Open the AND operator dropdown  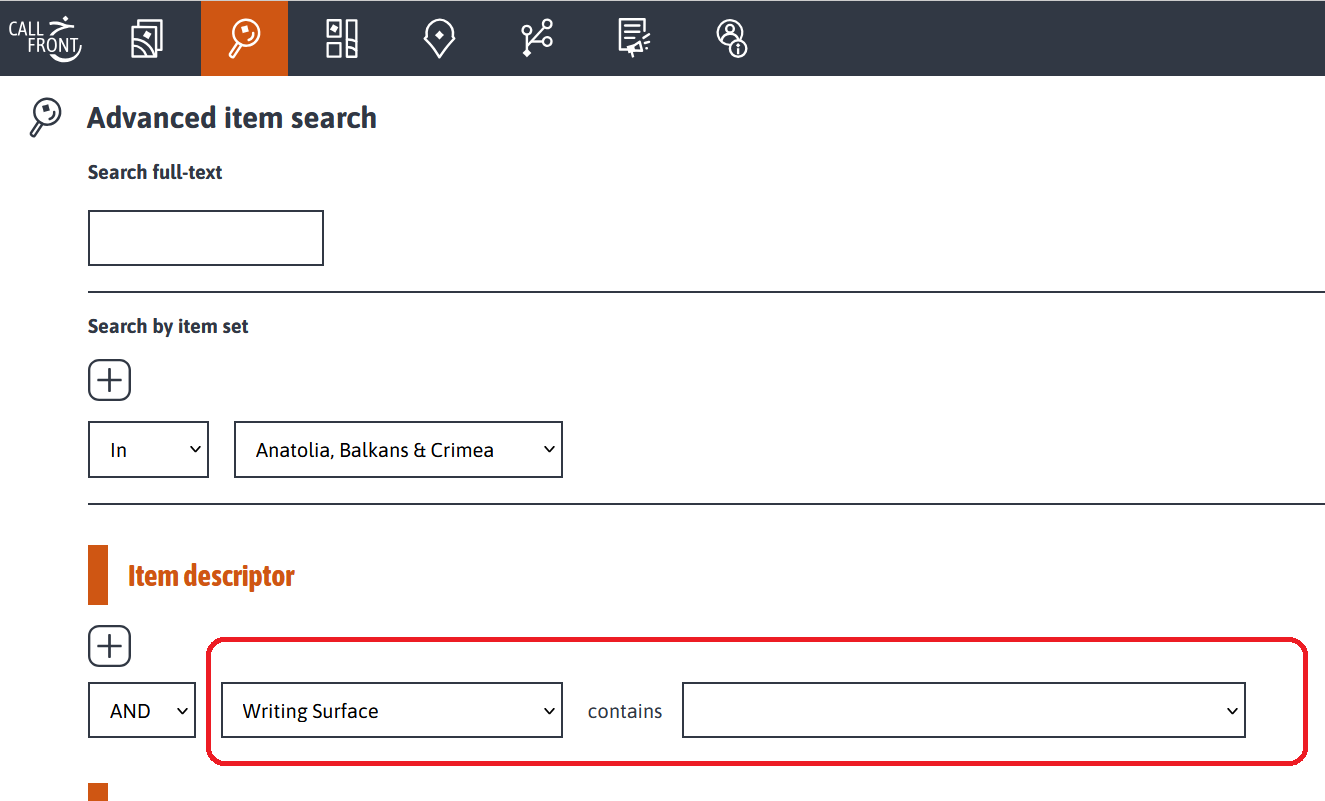(142, 711)
